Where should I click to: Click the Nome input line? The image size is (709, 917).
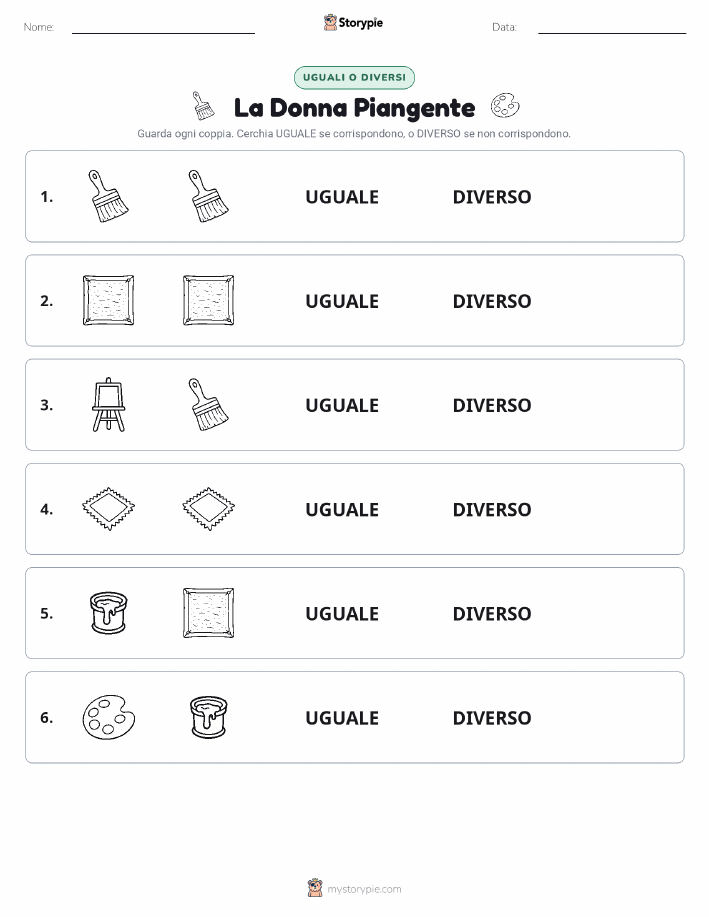(x=163, y=29)
